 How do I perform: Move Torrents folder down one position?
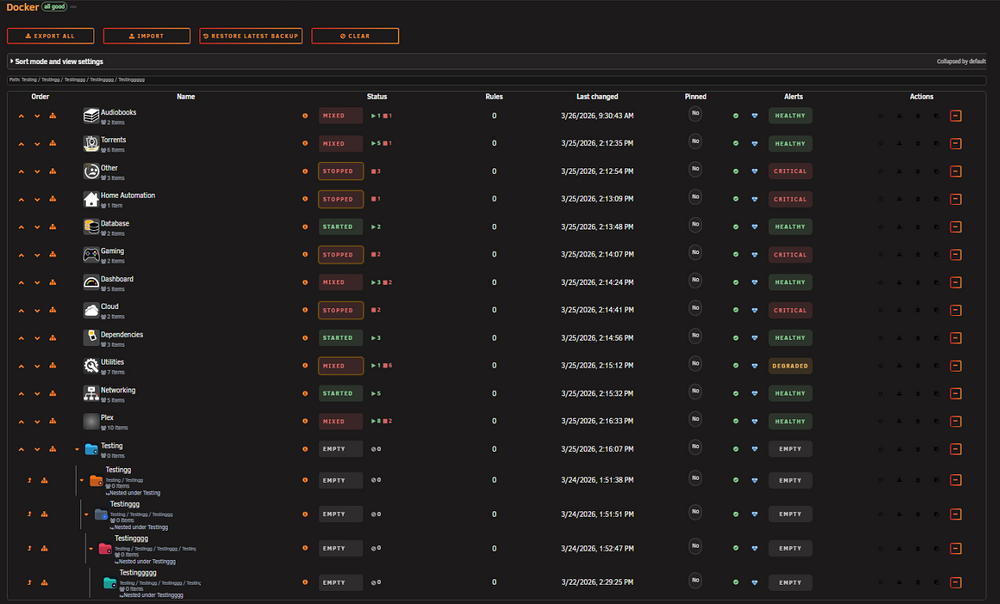pyautogui.click(x=37, y=144)
